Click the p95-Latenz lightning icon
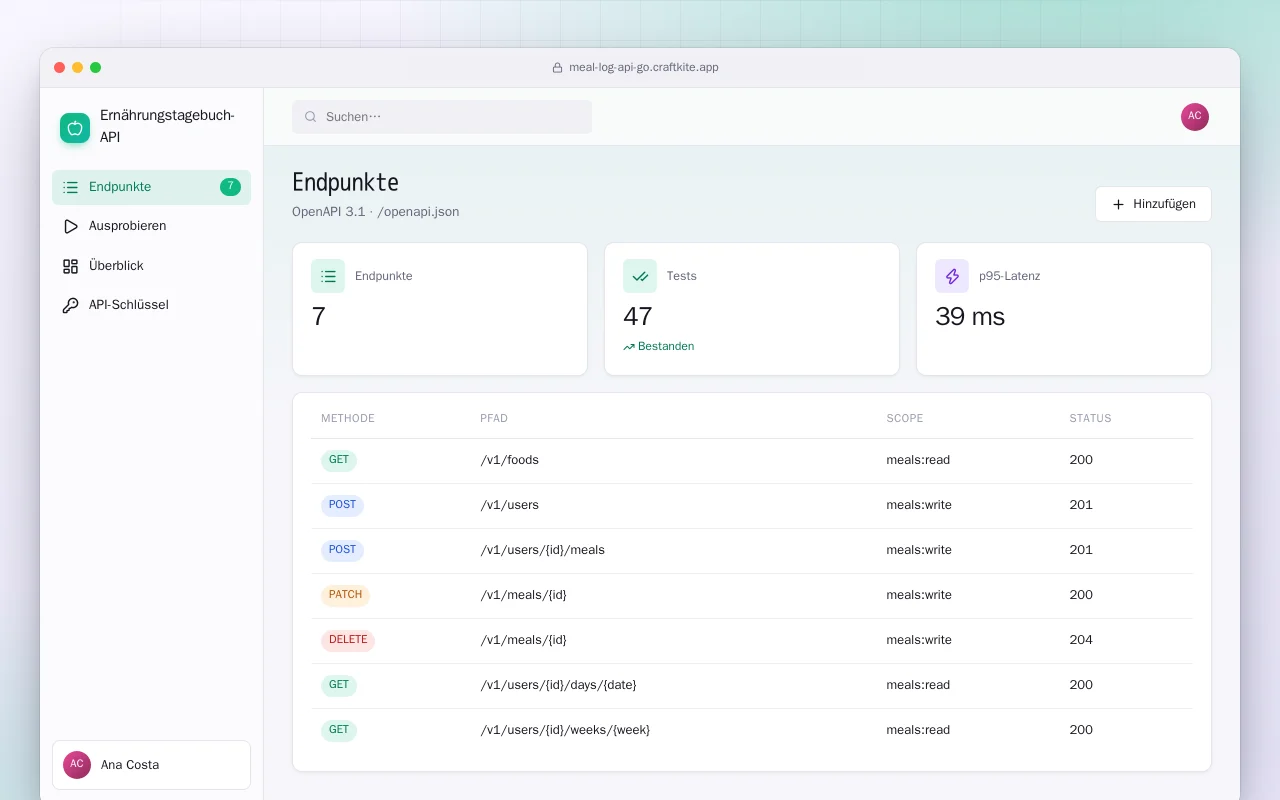 pyautogui.click(x=952, y=276)
